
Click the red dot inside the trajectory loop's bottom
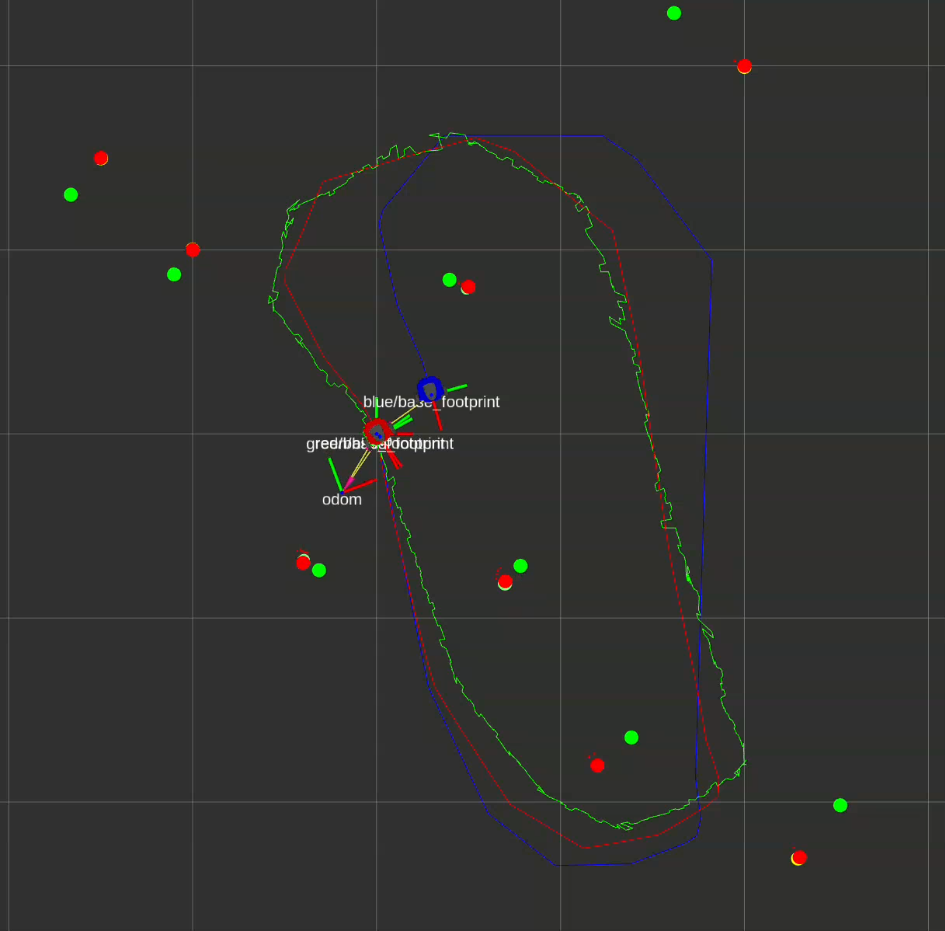[x=597, y=765]
